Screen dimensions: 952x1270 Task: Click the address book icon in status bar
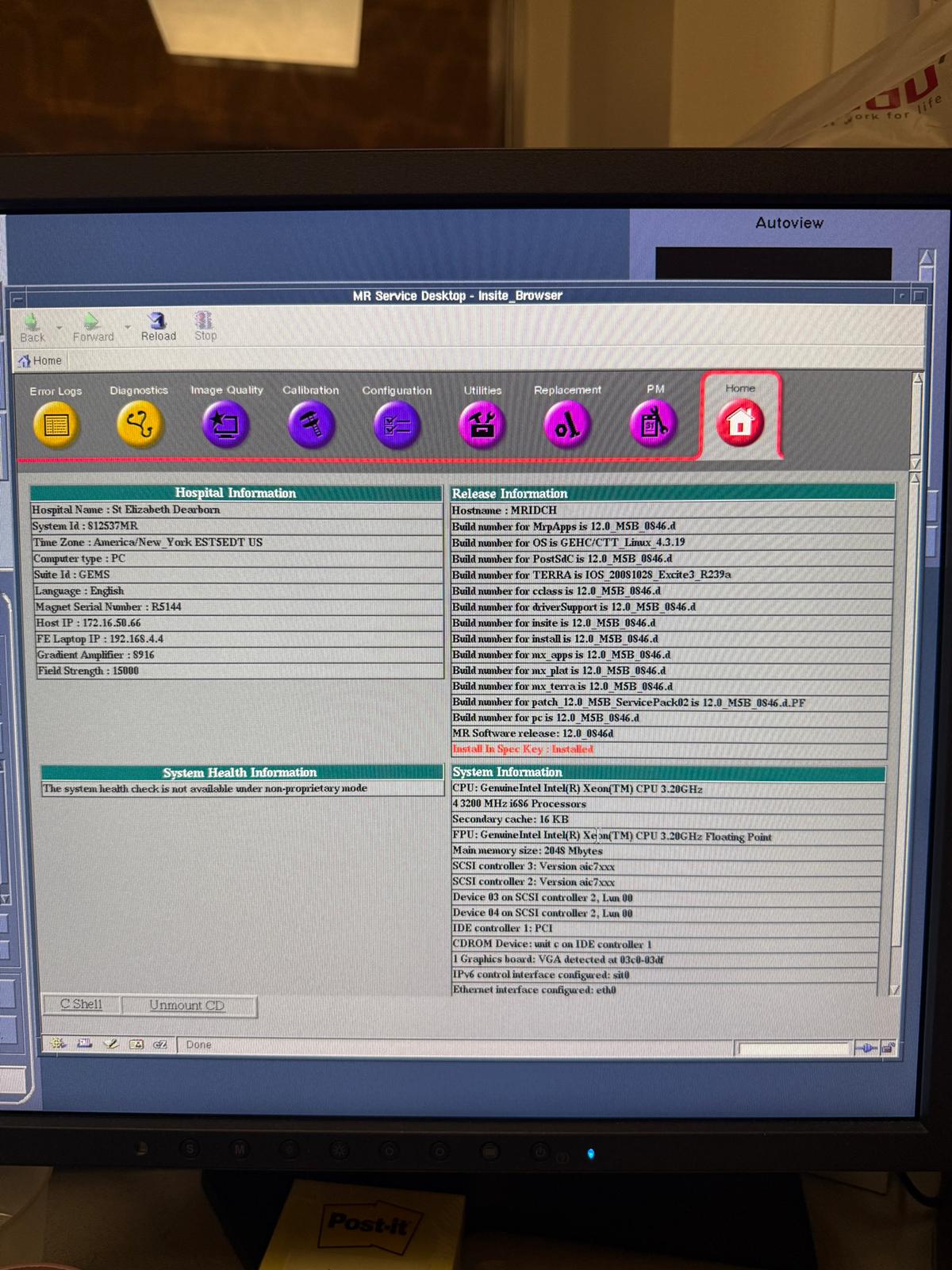[136, 1044]
